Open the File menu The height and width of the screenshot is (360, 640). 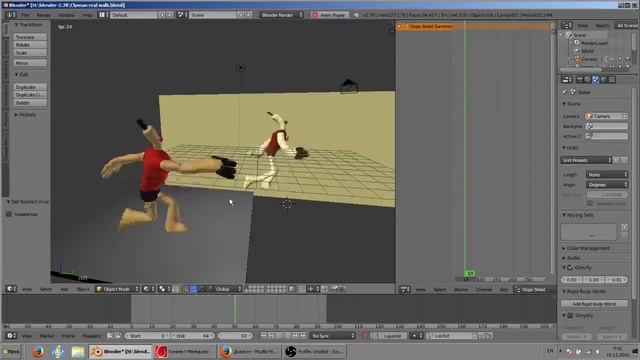point(25,15)
